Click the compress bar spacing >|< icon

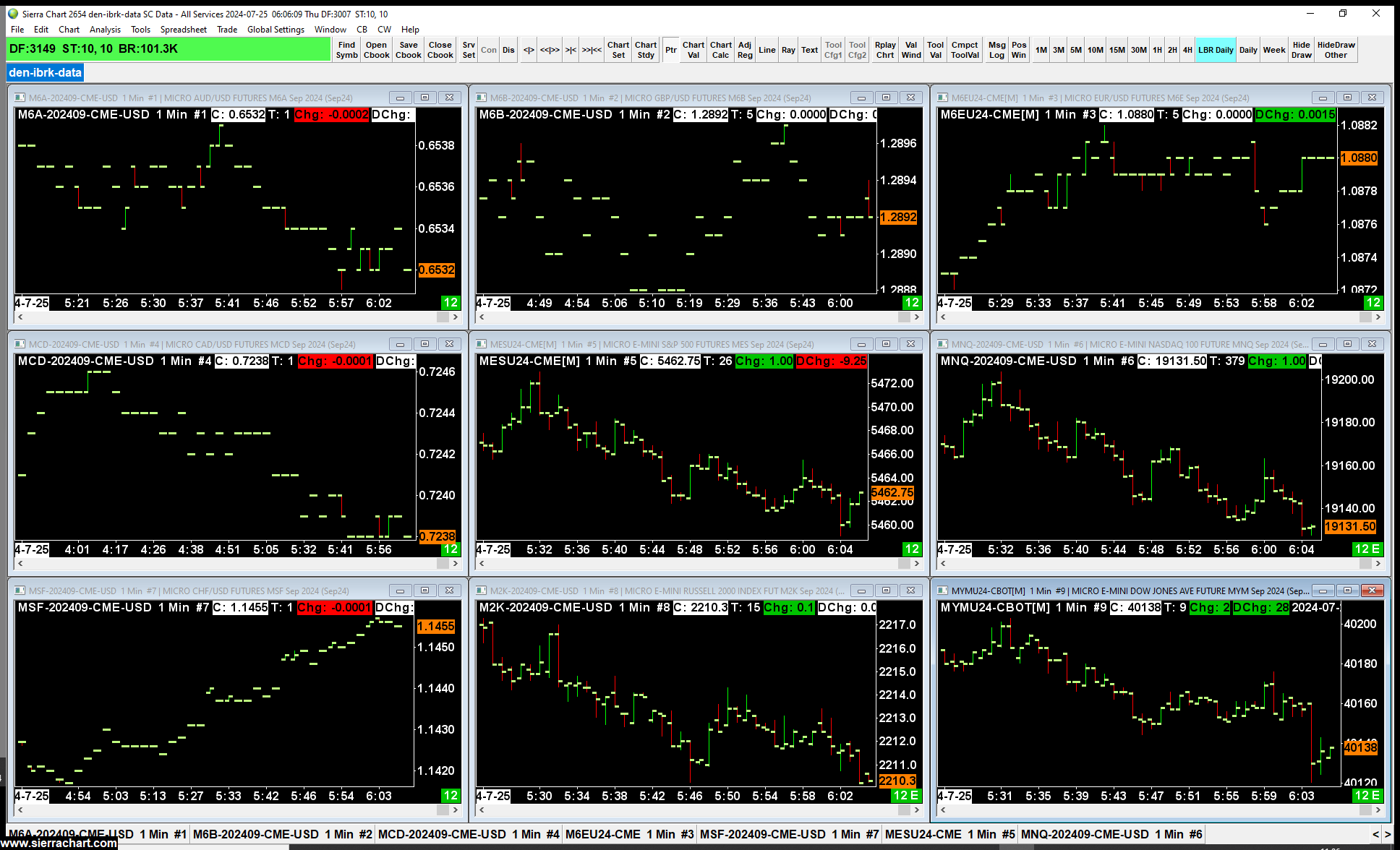(571, 50)
